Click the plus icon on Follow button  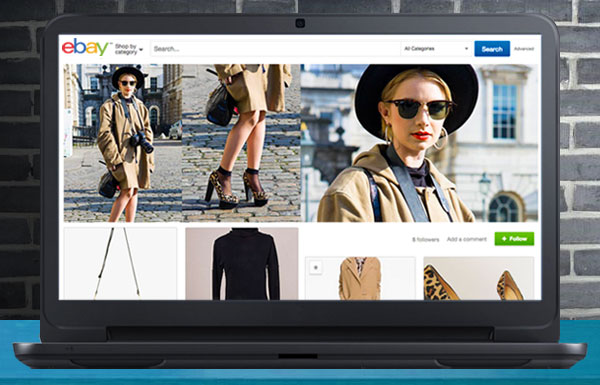point(504,239)
